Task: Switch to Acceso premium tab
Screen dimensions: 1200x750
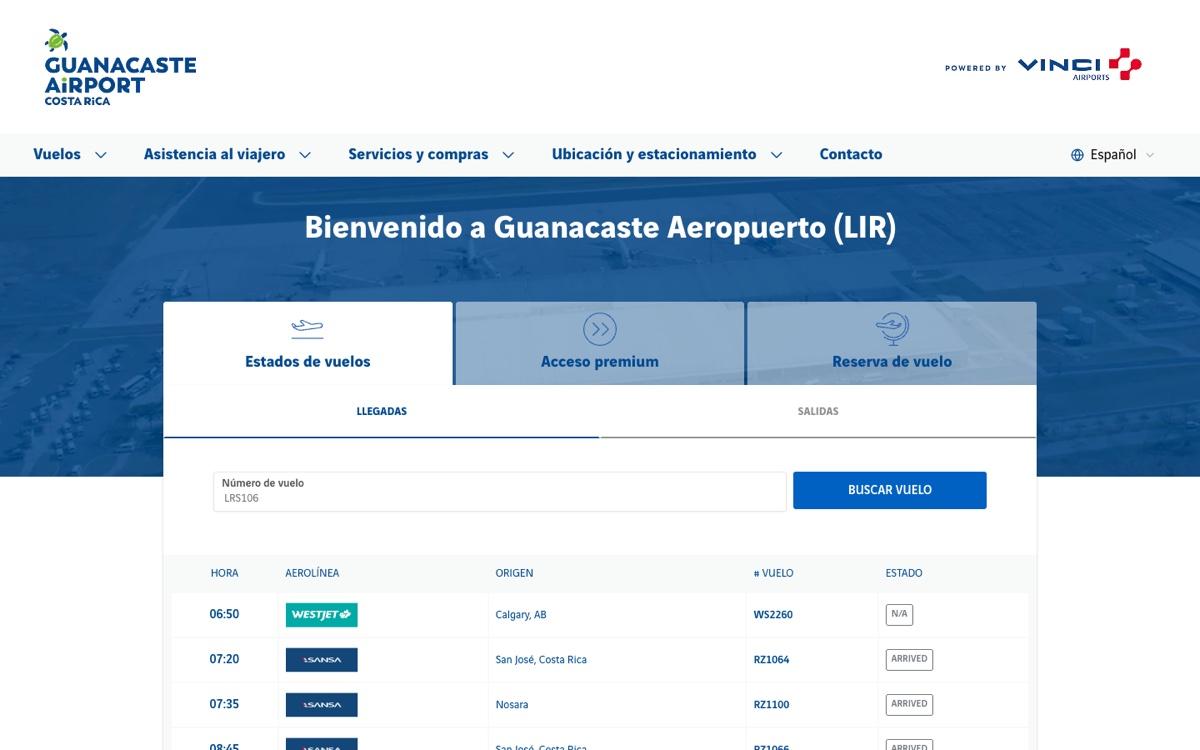Action: coord(600,343)
